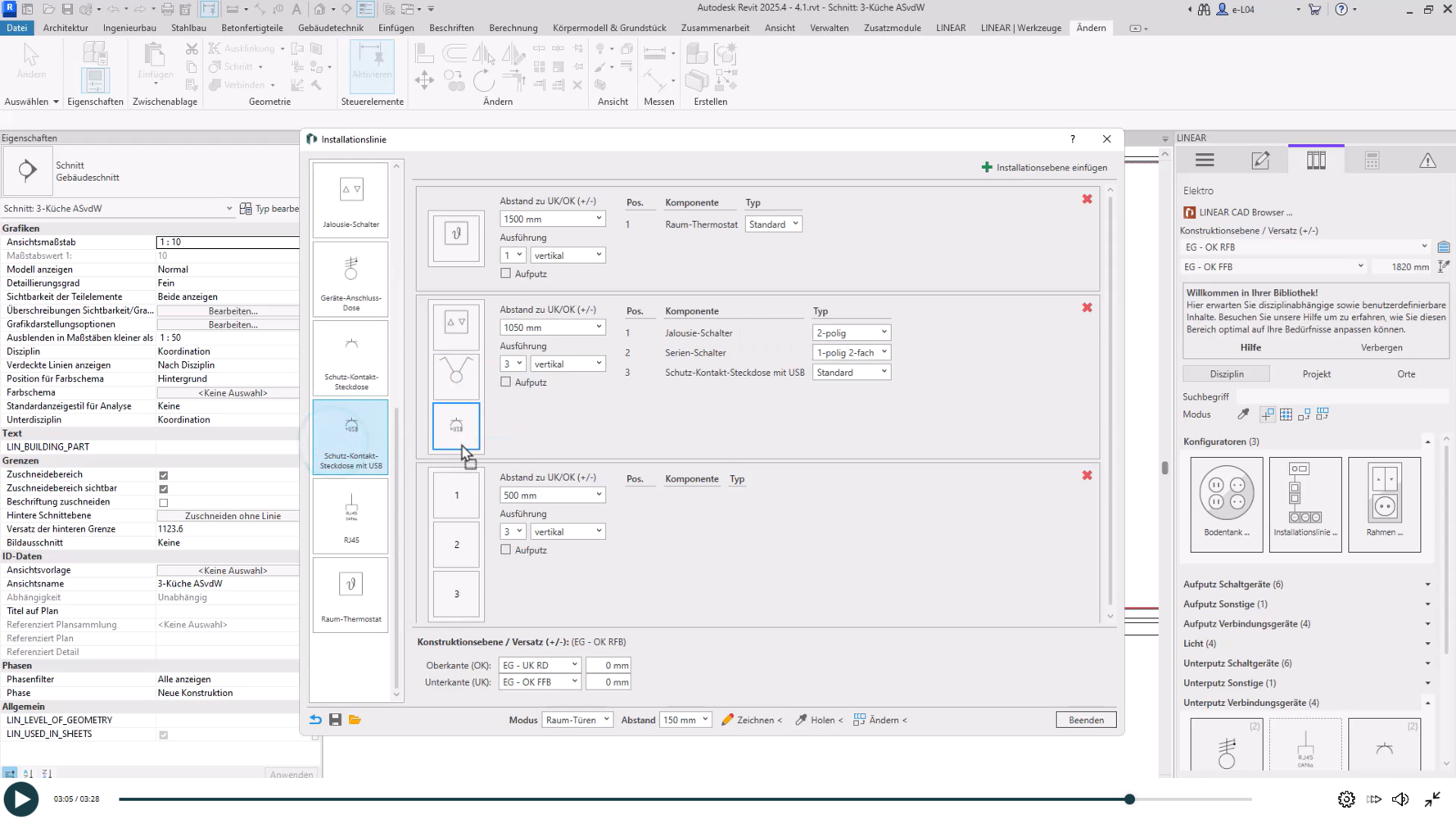Toggle the Beschriftung zuschneiden checkbox
1456x819 pixels.
164,503
